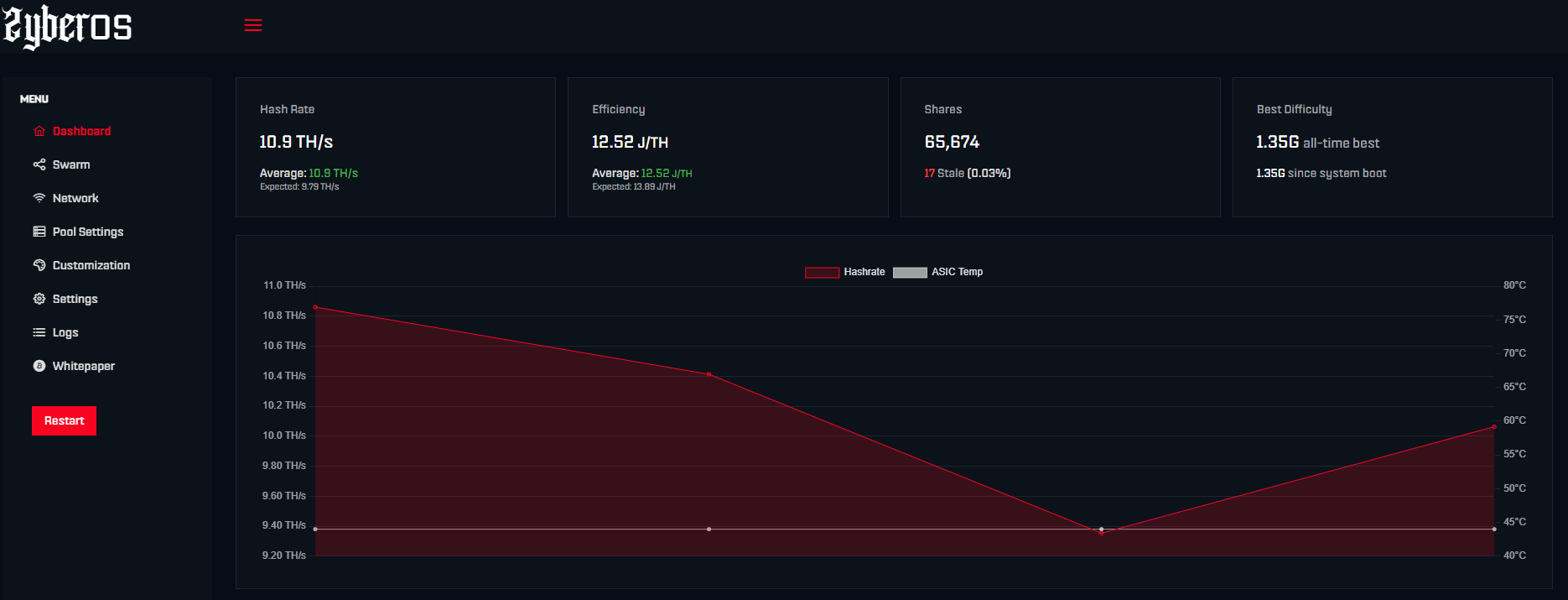Open the Whitepaper link
Screen dimensions: 1568x600
(x=83, y=366)
